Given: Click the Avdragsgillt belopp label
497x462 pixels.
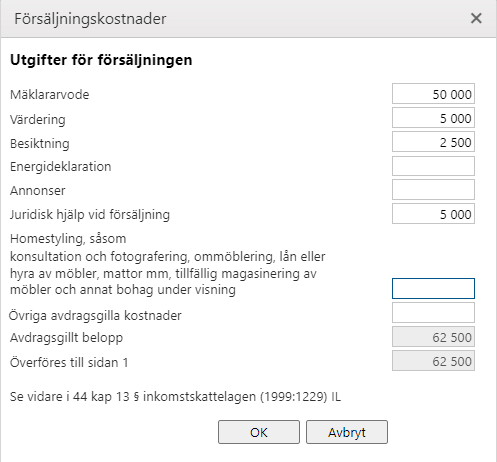Looking at the screenshot, I should [67, 338].
